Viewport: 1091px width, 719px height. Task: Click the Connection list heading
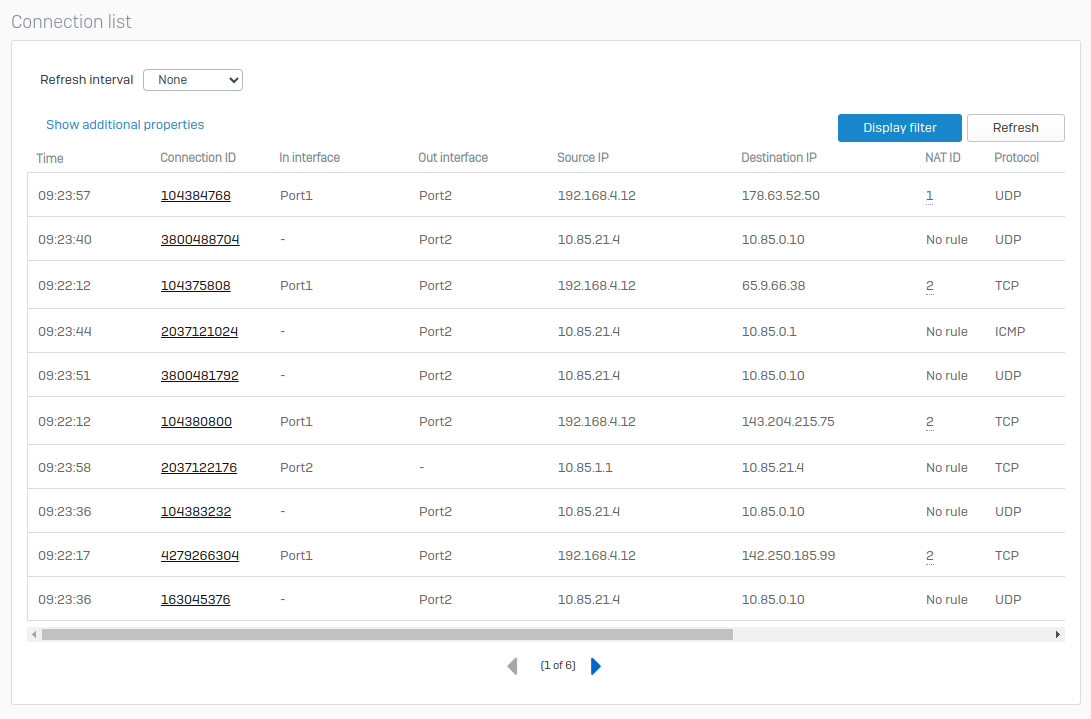pos(71,21)
